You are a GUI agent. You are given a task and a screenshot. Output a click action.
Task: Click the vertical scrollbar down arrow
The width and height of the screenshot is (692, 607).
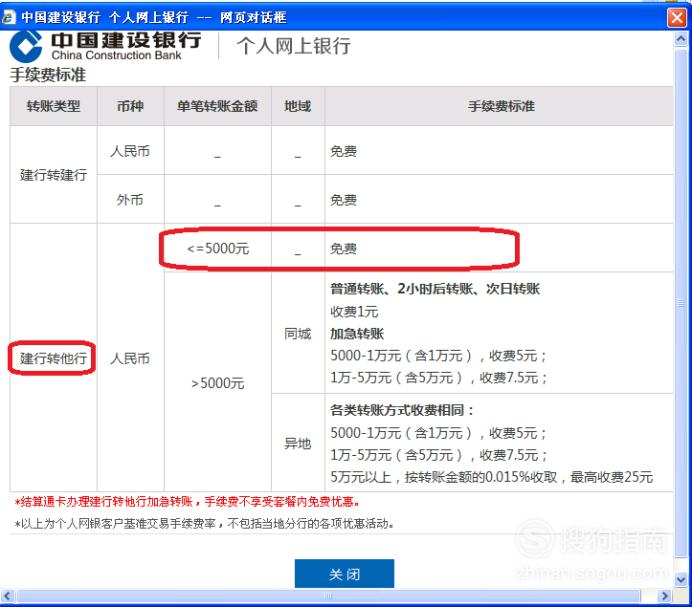[681, 579]
